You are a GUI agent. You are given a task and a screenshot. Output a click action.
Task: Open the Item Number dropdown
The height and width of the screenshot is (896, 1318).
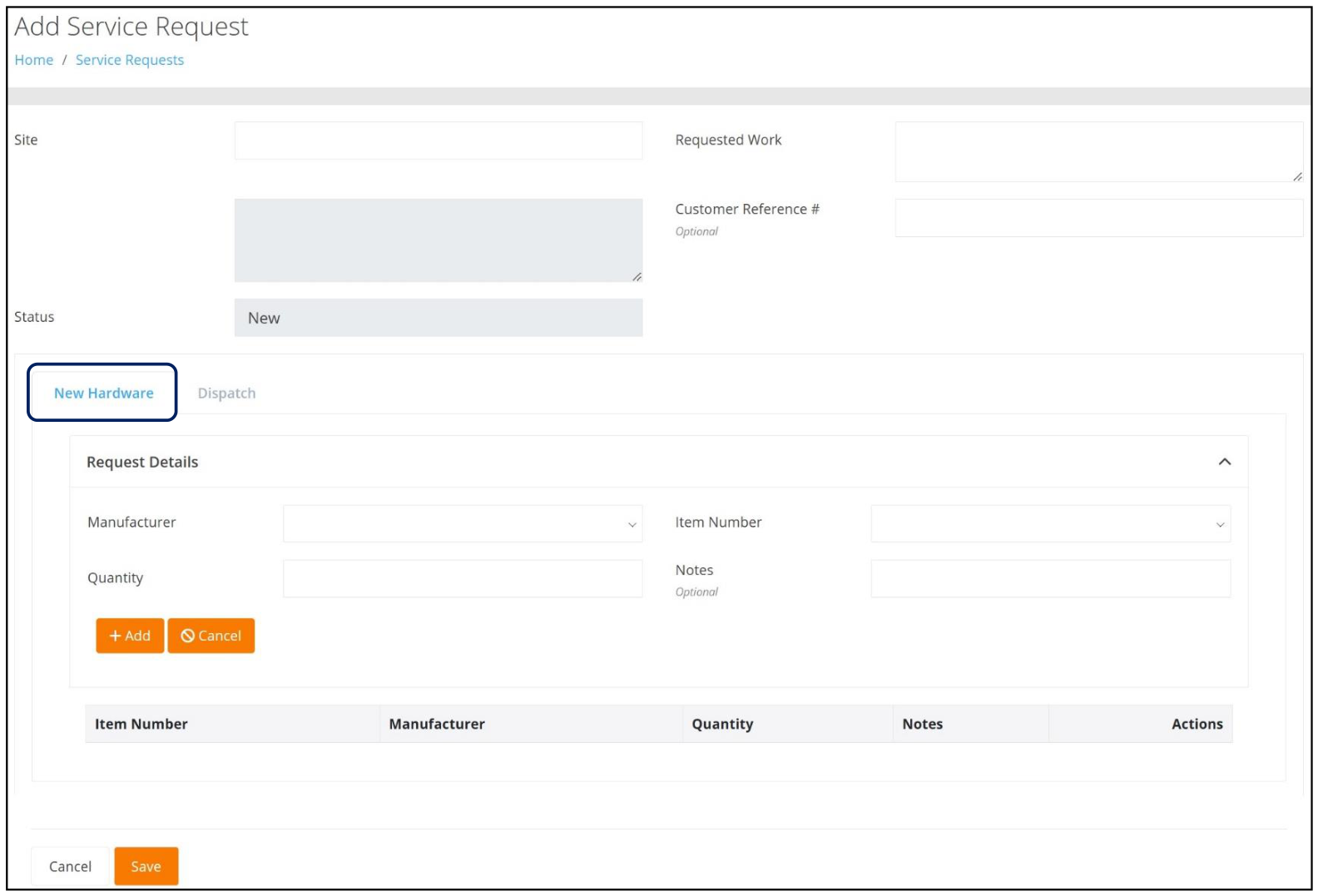pos(1050,523)
